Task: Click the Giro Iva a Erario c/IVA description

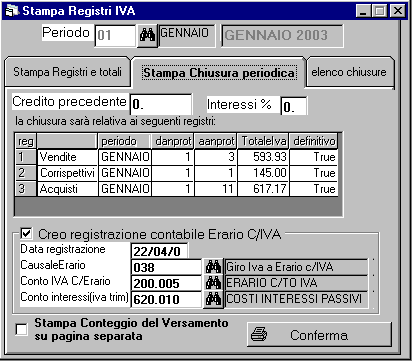Action: click(296, 267)
